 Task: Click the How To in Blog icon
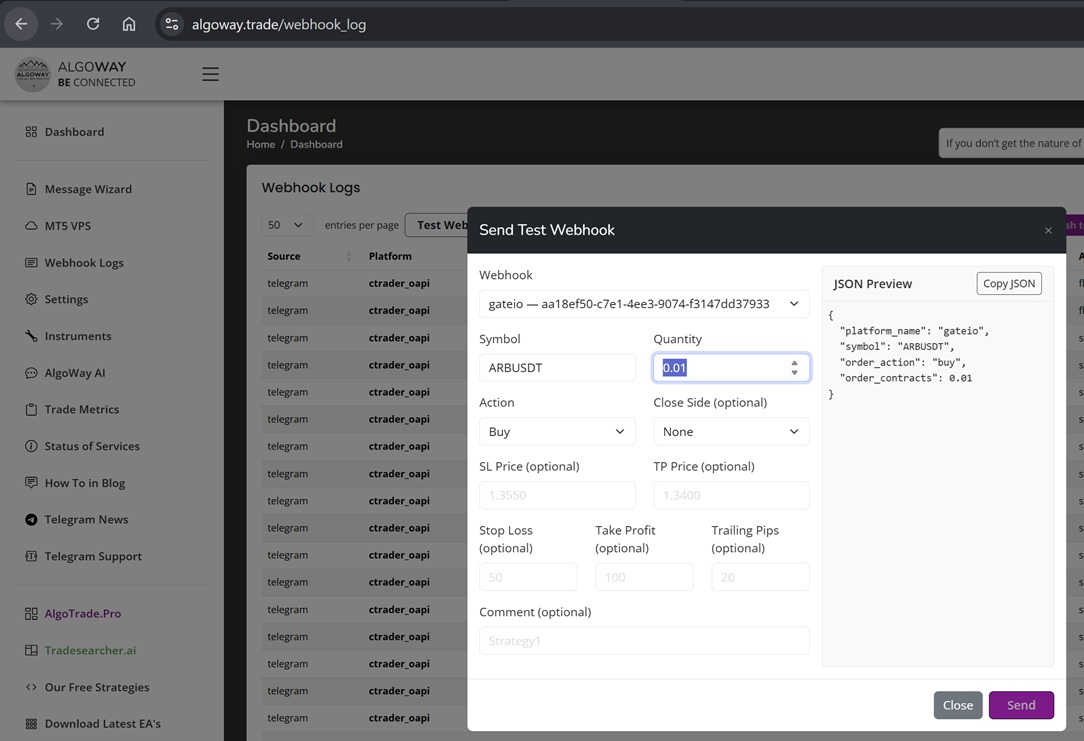click(31, 482)
